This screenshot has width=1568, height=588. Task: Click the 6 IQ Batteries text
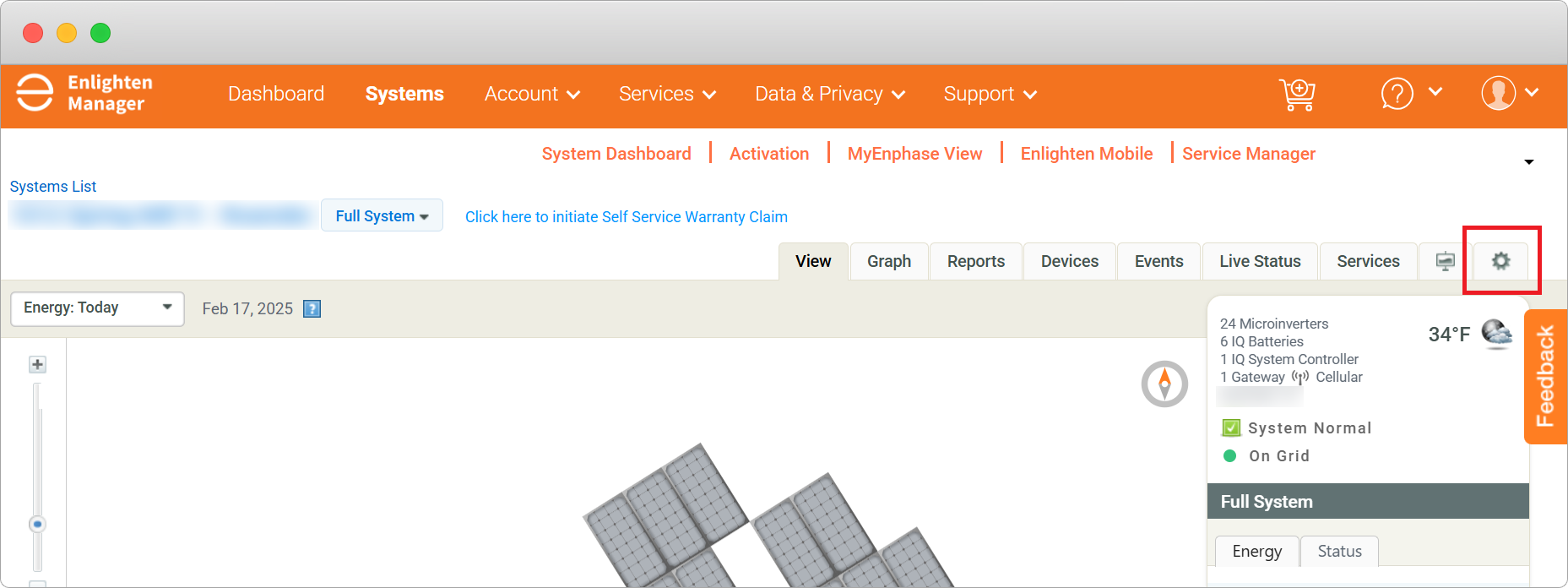point(1261,341)
